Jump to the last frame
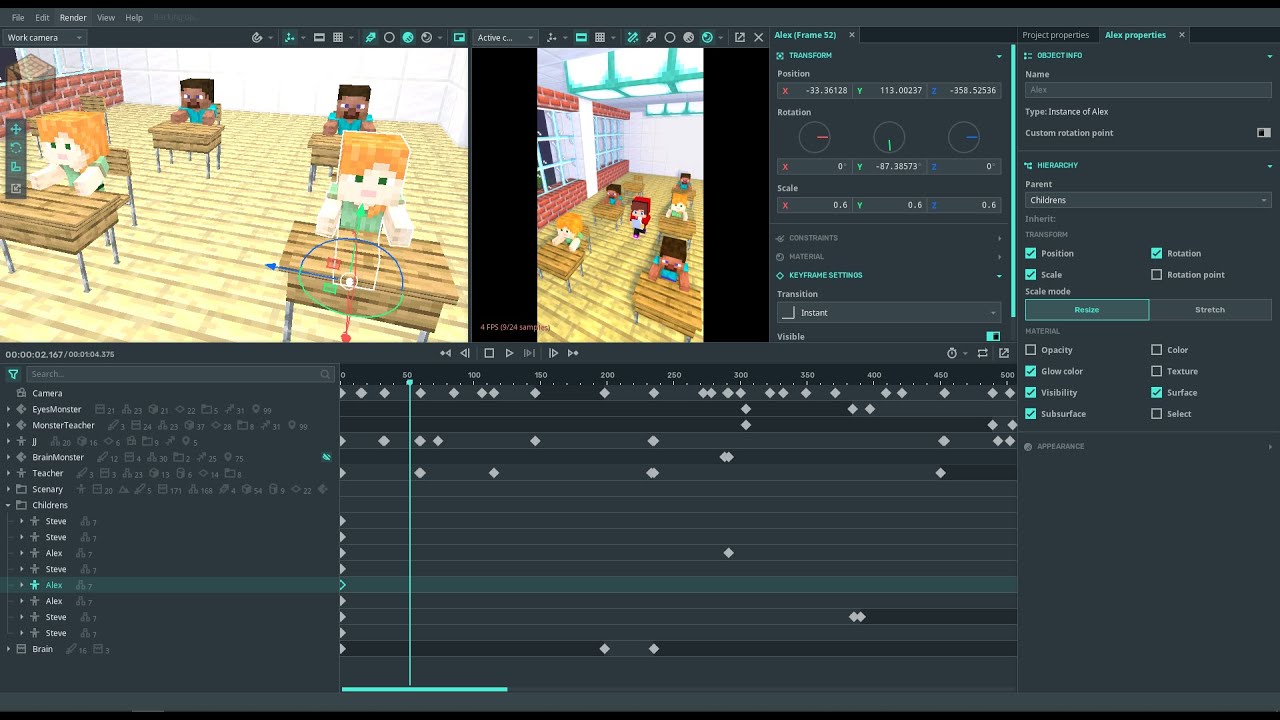Viewport: 1280px width, 720px height. (x=573, y=353)
